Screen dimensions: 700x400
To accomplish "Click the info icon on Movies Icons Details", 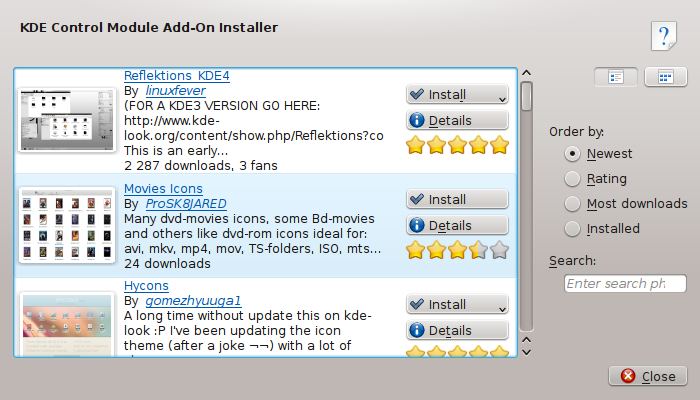I will pos(419,225).
